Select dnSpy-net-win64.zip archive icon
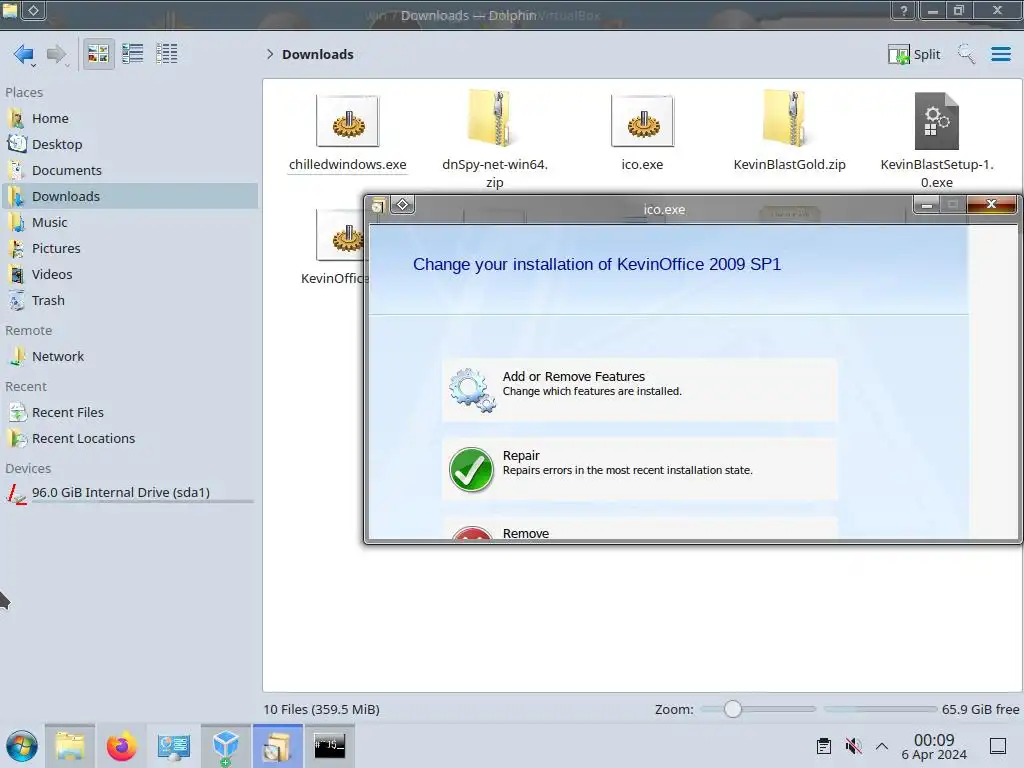 494,118
